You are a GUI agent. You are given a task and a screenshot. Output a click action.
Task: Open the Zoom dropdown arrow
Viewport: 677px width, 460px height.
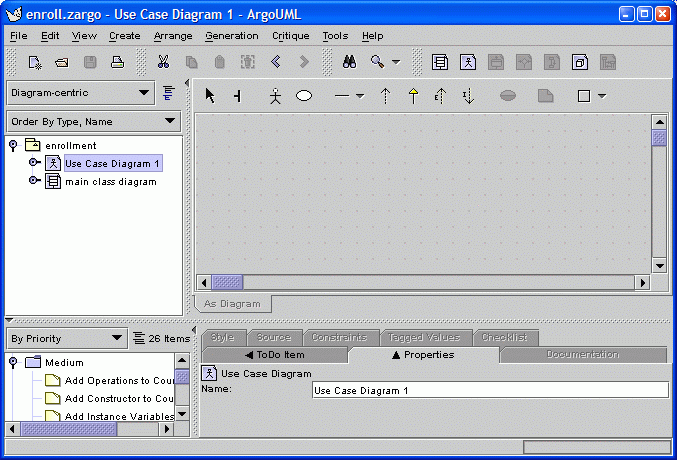click(x=396, y=62)
